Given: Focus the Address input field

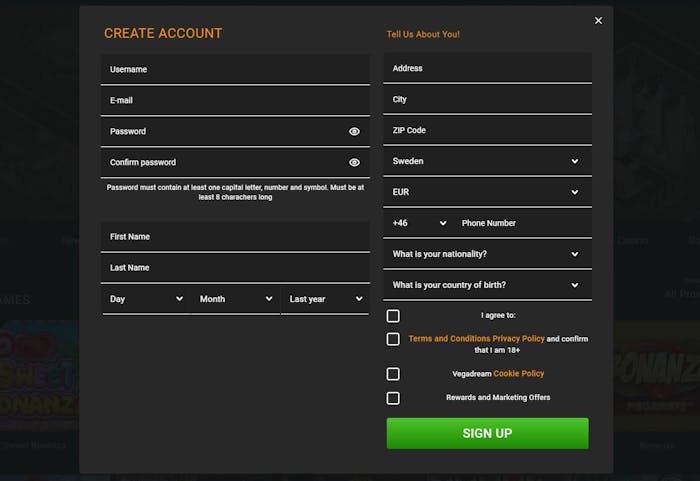Looking at the screenshot, I should (x=488, y=68).
